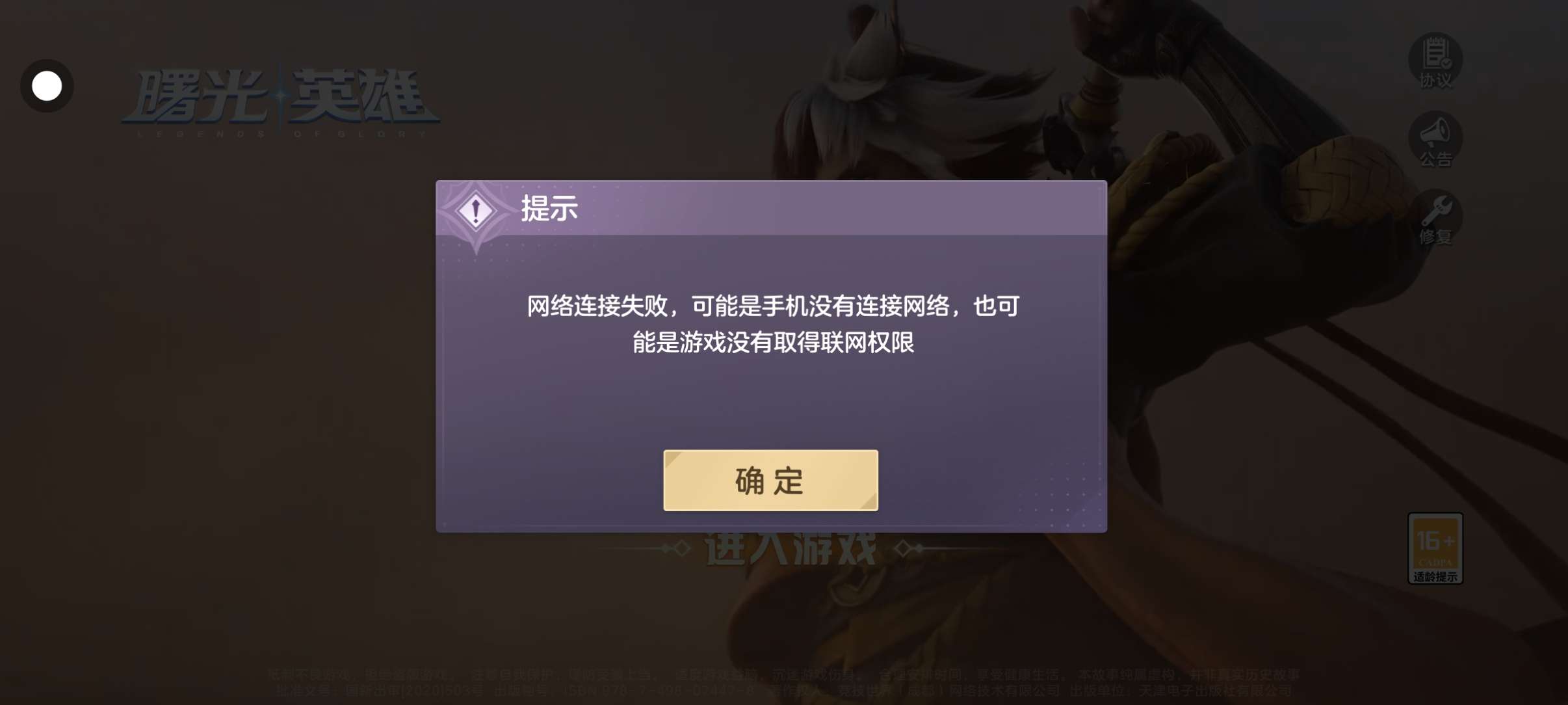Tap the white floating circle button
This screenshot has width=1568, height=705.
(x=47, y=86)
